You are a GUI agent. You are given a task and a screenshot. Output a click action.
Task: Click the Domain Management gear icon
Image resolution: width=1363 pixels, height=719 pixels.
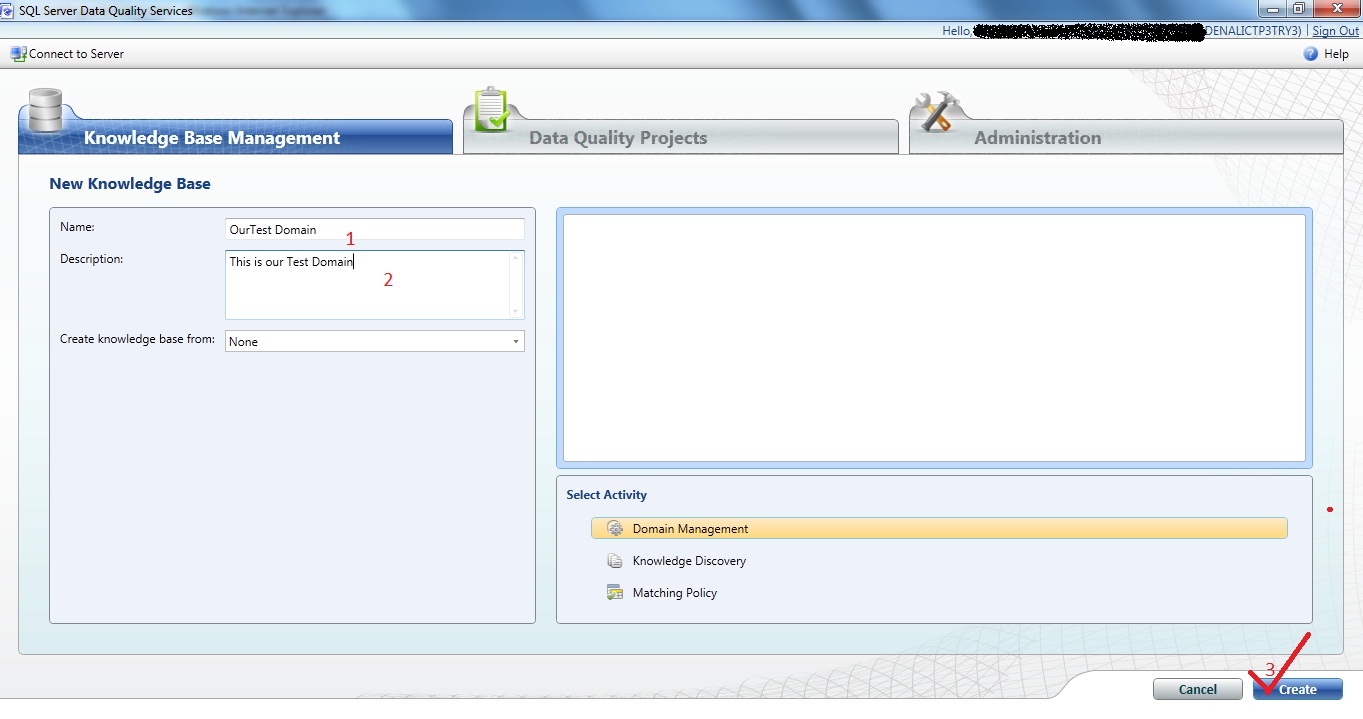(x=615, y=528)
